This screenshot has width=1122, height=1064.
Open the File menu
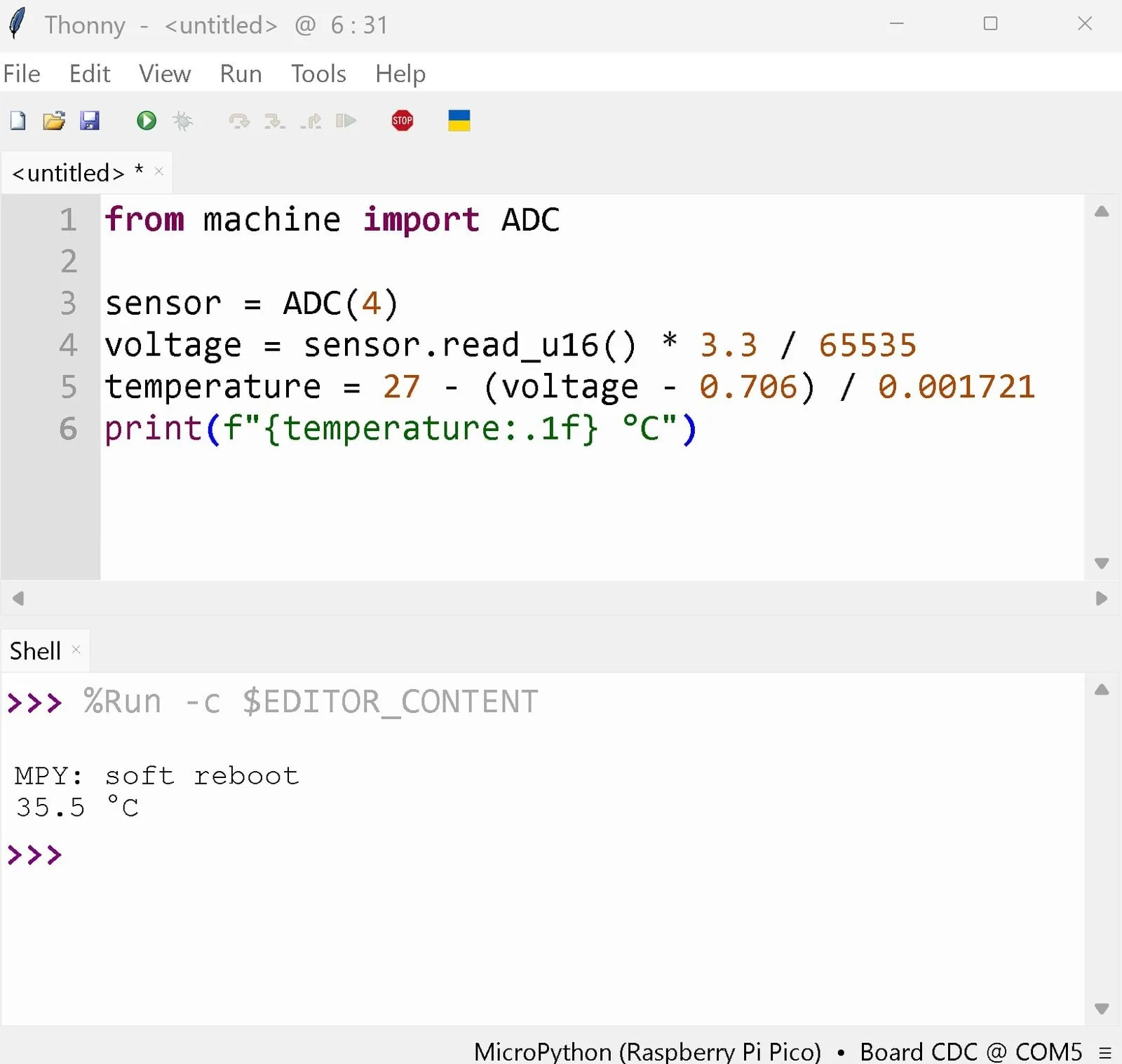click(22, 74)
